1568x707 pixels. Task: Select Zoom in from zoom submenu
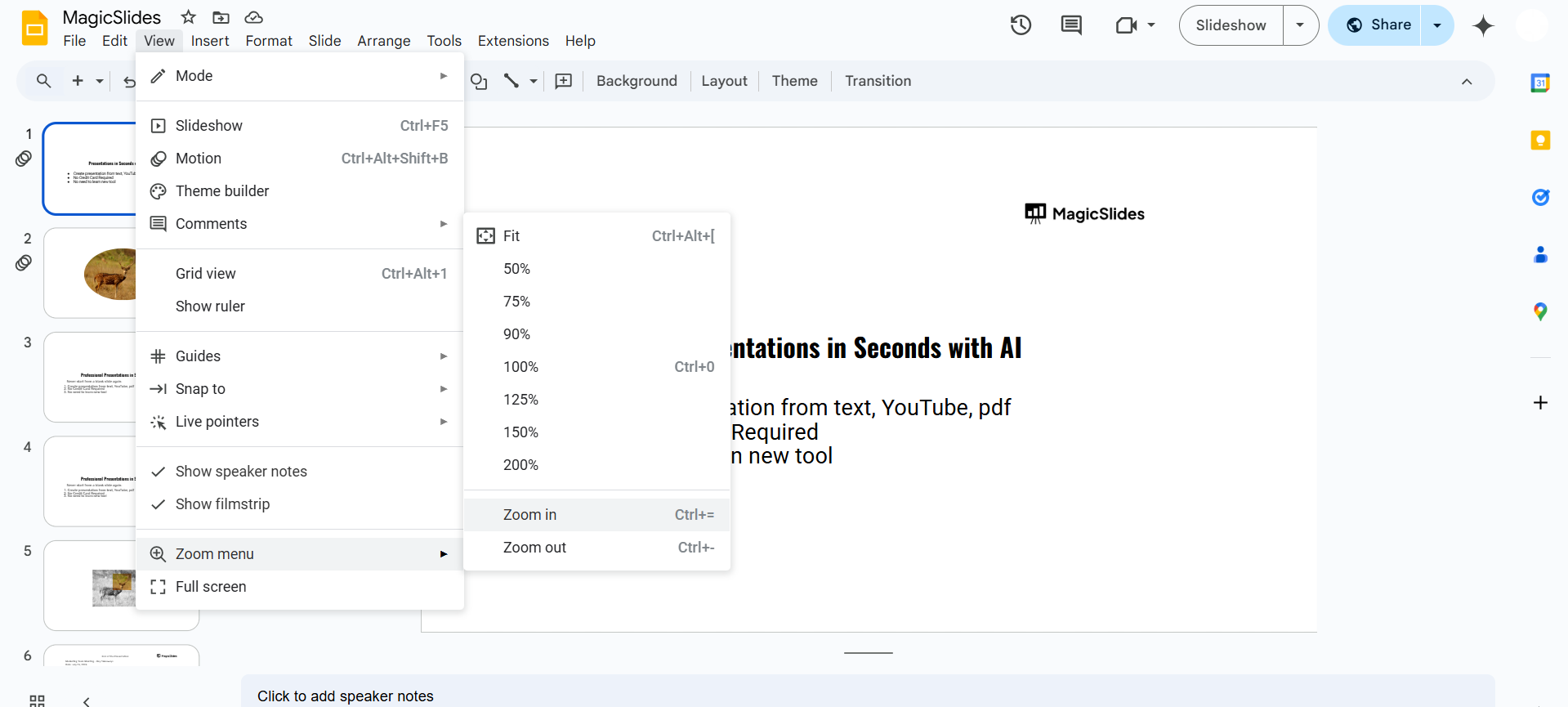coord(529,515)
